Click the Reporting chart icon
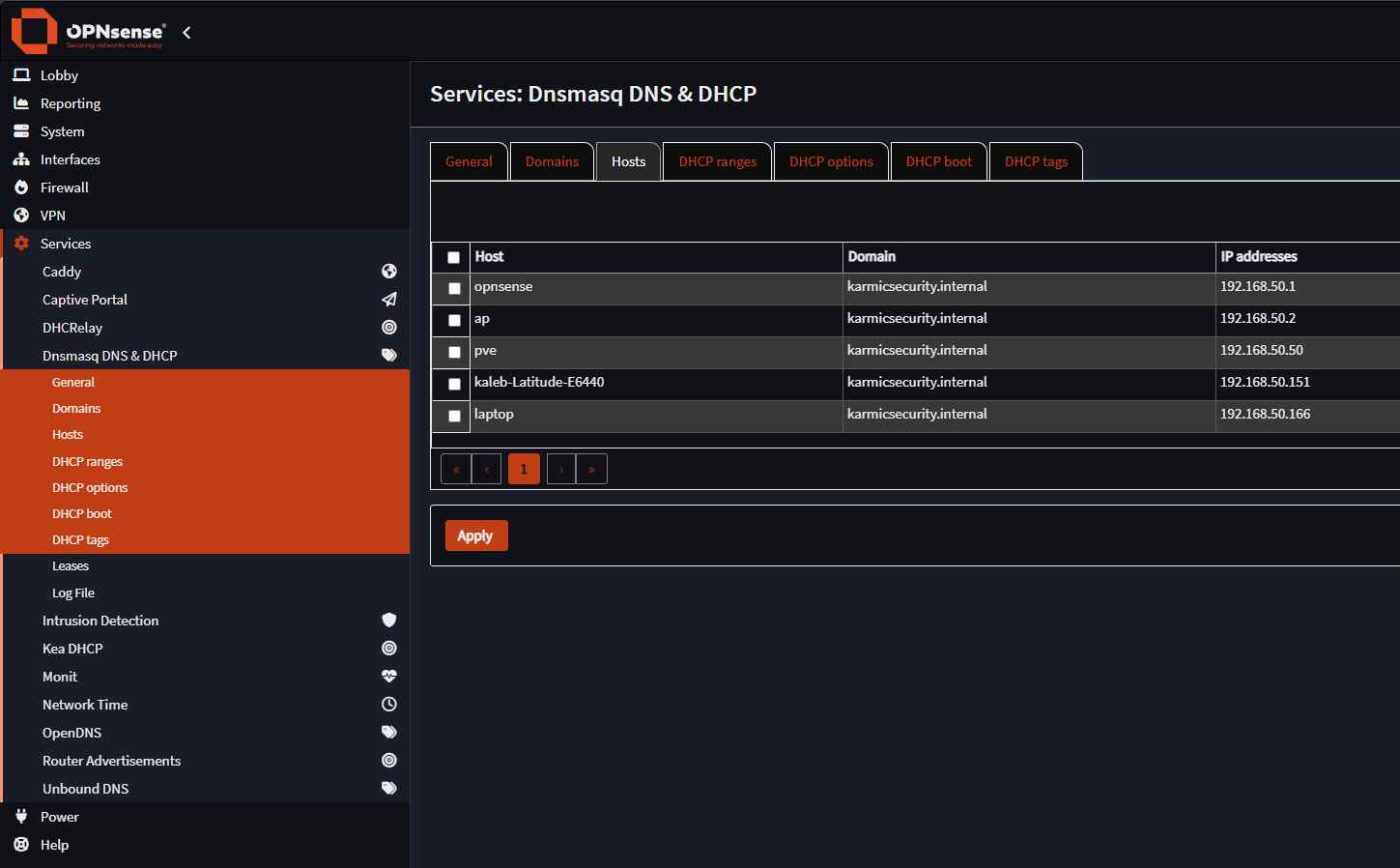 (21, 102)
